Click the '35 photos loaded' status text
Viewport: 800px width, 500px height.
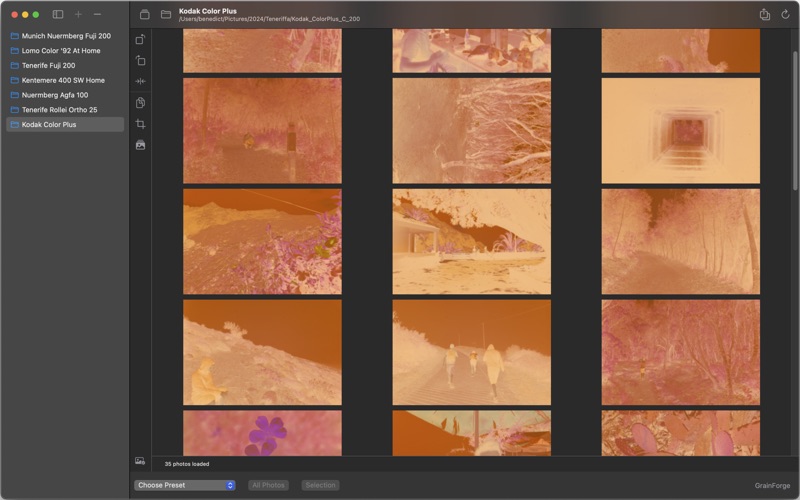(187, 464)
